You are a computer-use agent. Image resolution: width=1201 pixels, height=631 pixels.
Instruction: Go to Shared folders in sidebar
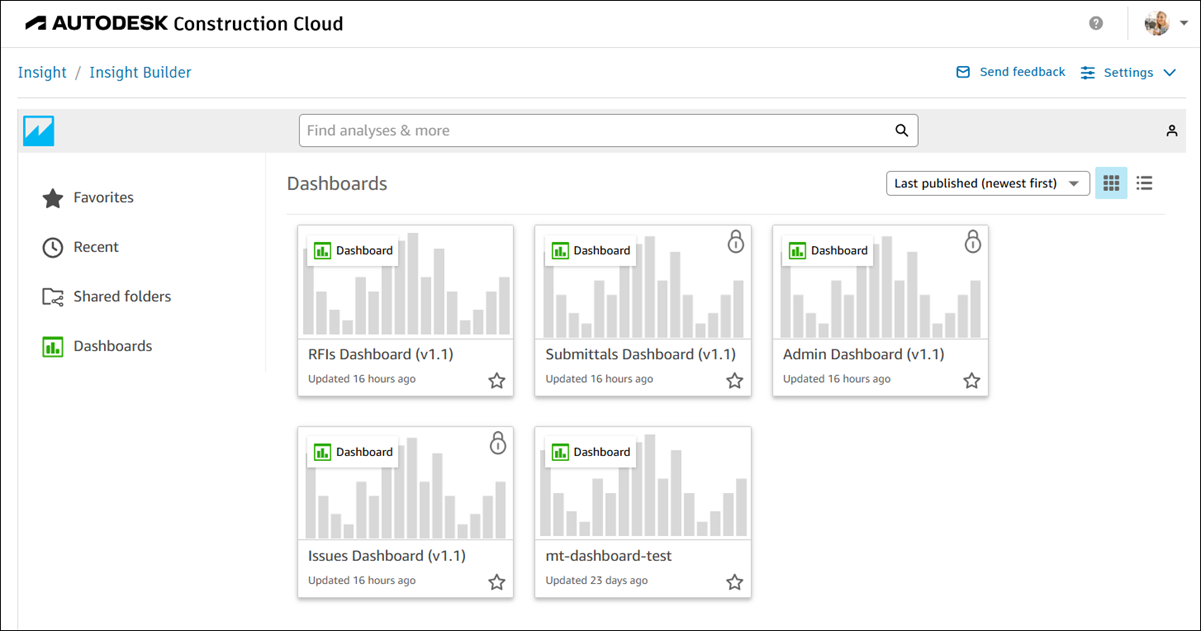coord(122,297)
